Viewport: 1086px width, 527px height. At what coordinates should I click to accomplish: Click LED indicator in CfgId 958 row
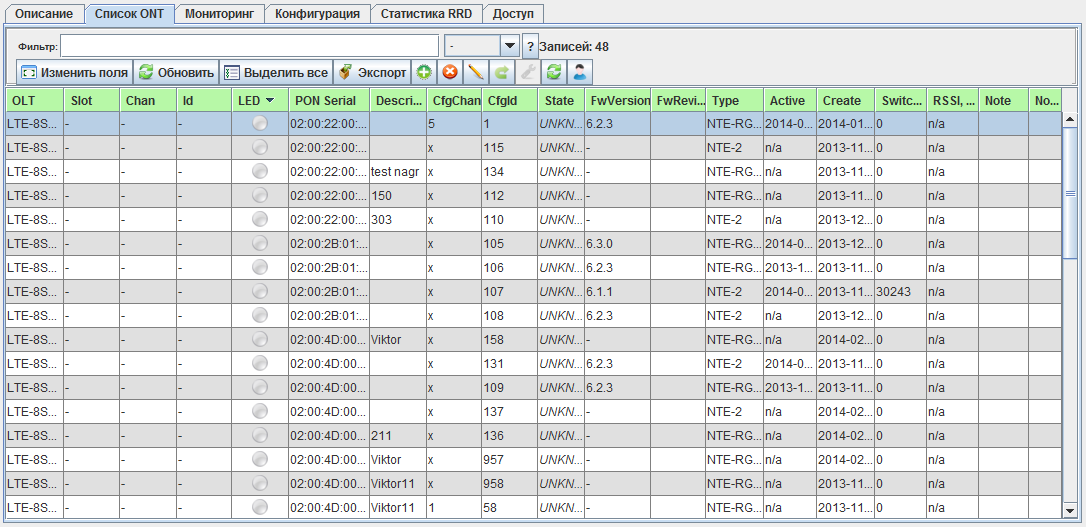point(260,483)
